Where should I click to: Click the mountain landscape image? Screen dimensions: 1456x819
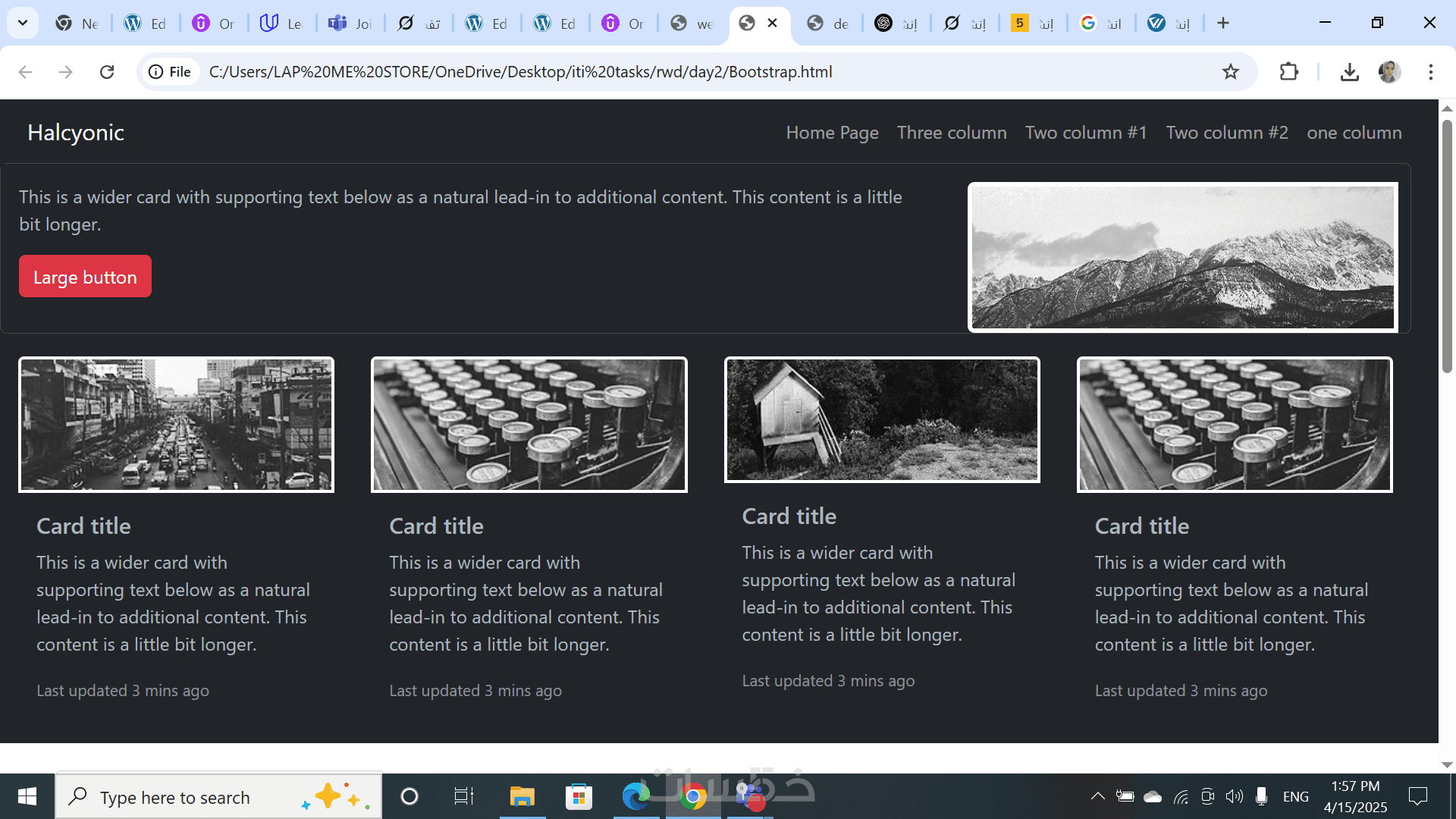tap(1182, 257)
